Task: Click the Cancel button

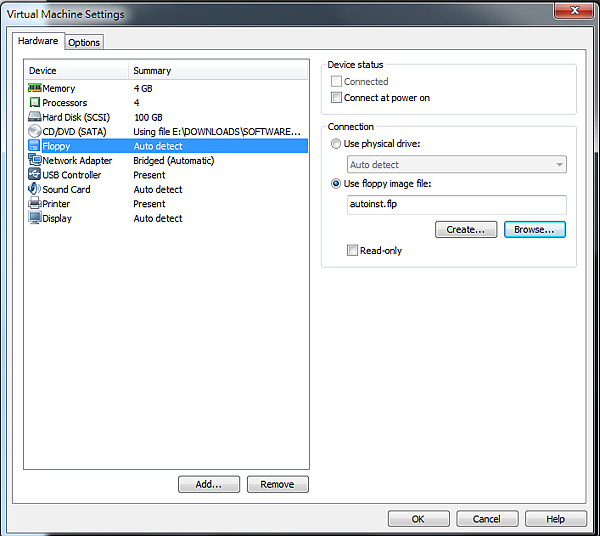Action: pos(487,519)
